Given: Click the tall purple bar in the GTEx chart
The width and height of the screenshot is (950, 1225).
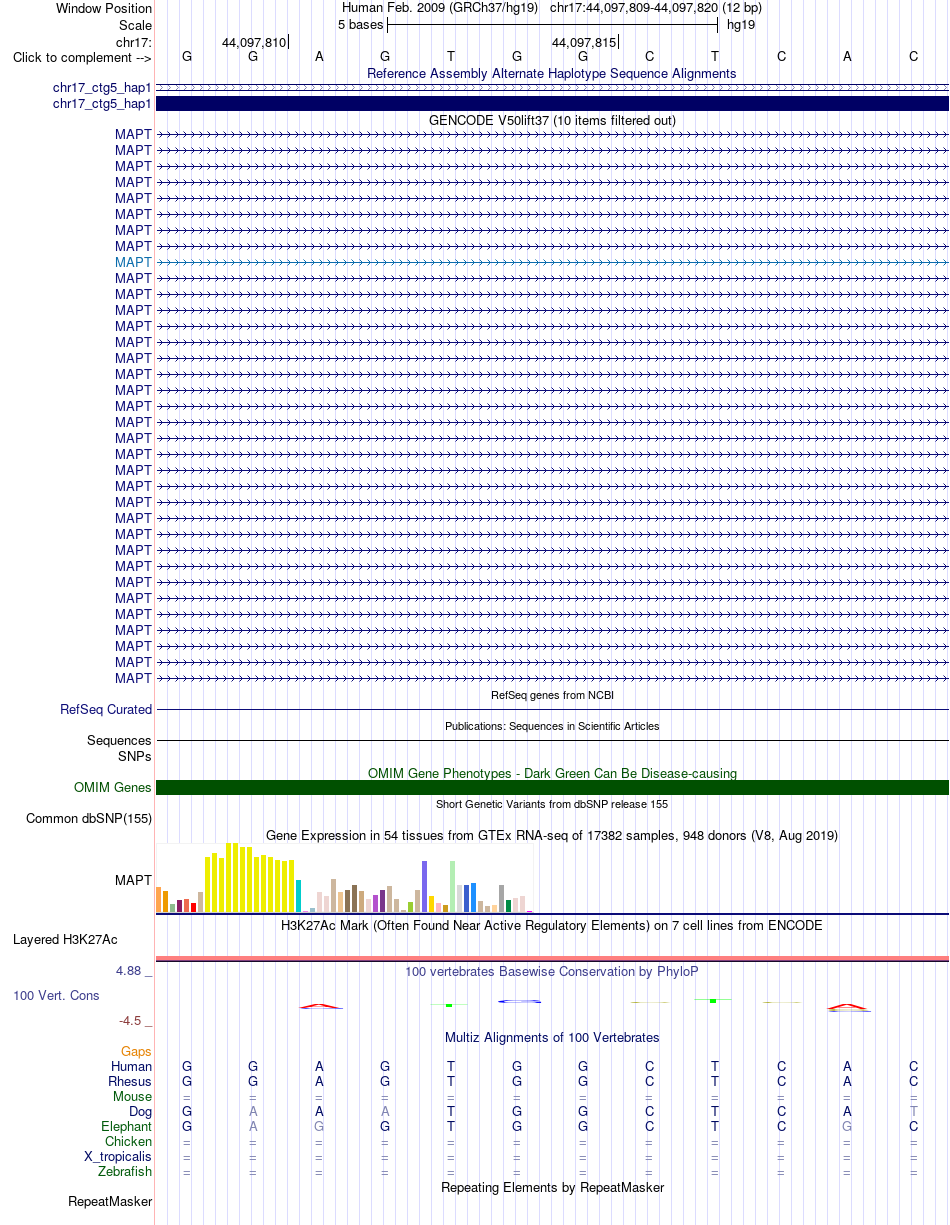Looking at the screenshot, I should coord(425,886).
